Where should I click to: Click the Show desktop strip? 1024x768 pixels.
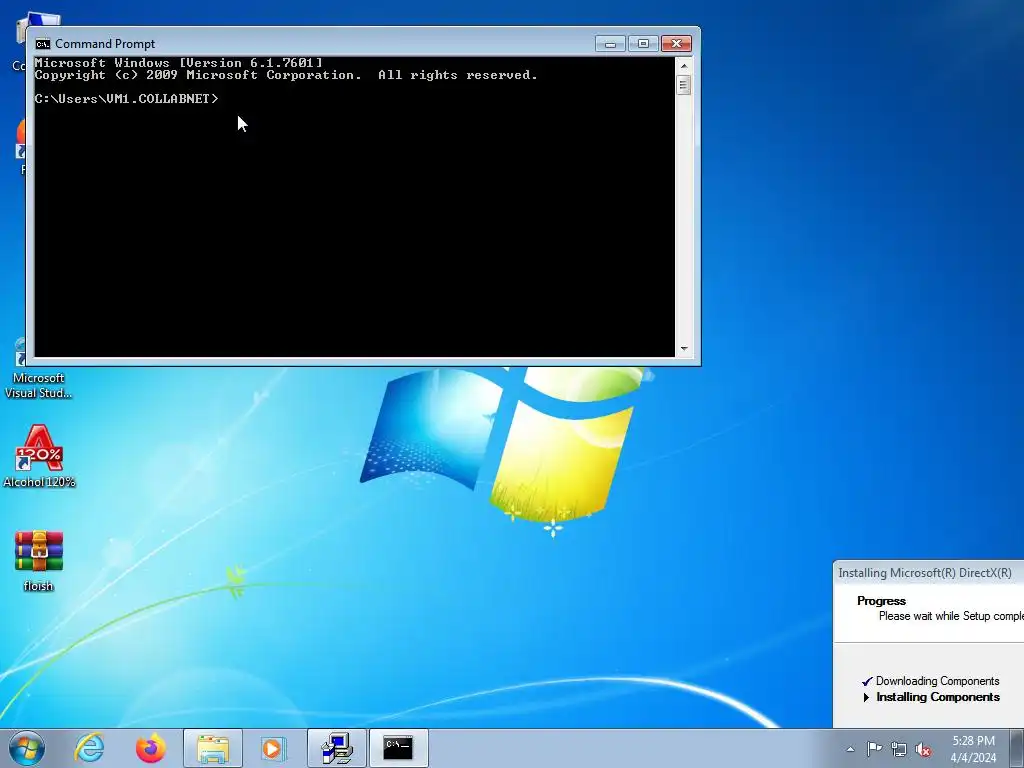[1017, 748]
